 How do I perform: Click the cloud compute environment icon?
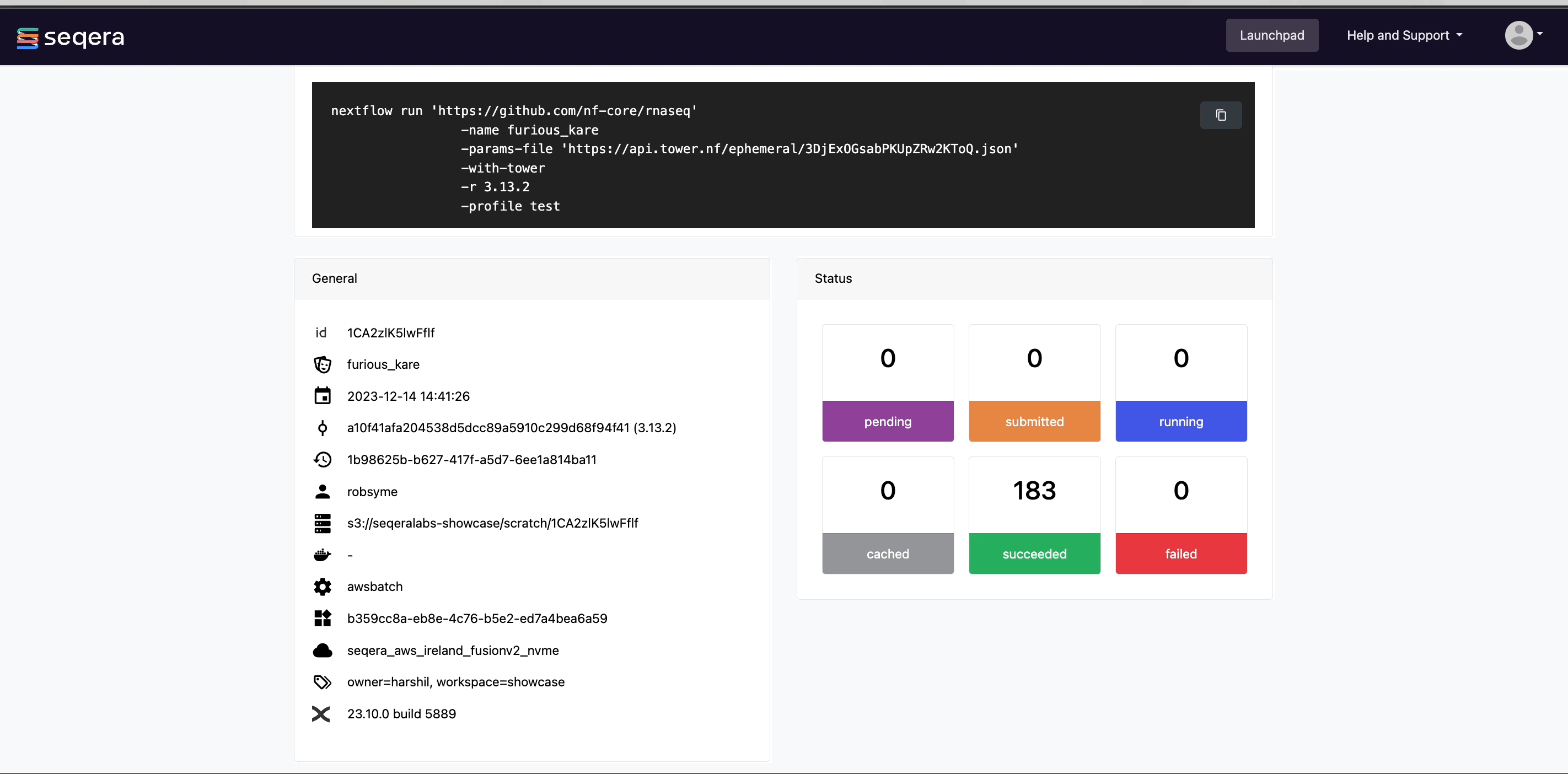pos(322,651)
